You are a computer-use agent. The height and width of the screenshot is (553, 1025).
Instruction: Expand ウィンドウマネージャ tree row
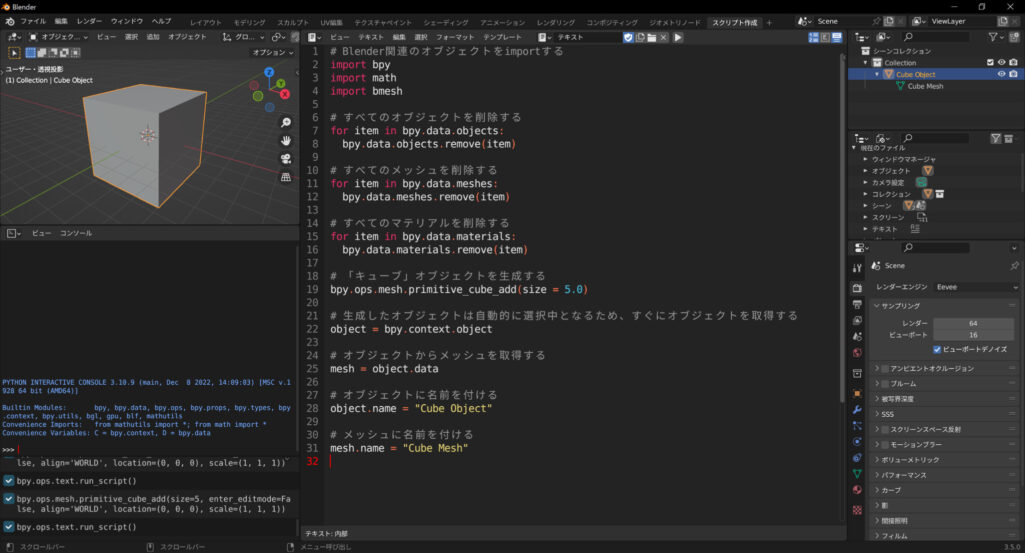point(865,159)
